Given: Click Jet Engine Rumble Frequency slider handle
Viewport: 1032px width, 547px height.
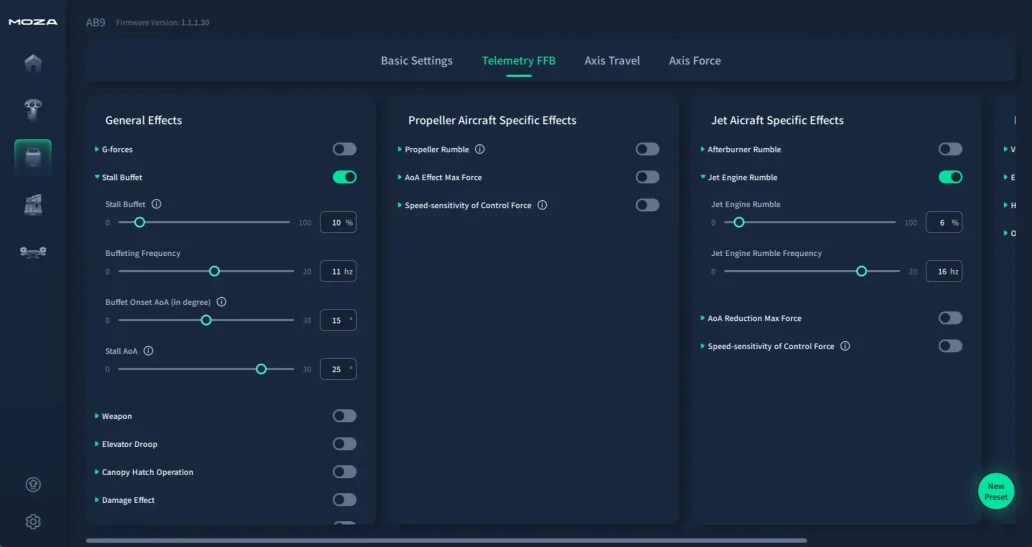Looking at the screenshot, I should [x=862, y=271].
